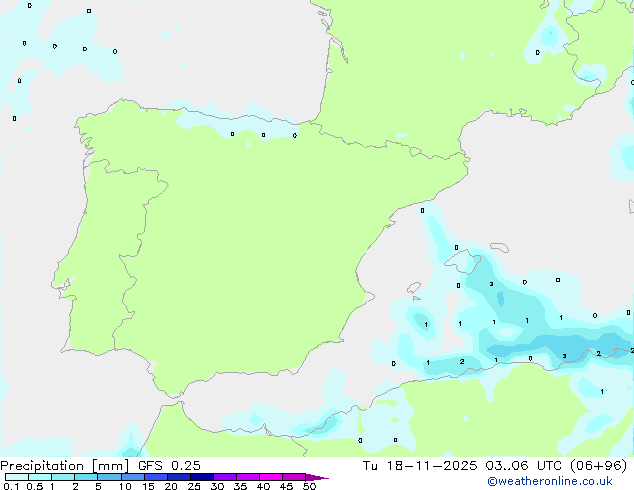Click the '0.1' legend scale label
Viewport: 634px width, 490px height.
point(11,486)
